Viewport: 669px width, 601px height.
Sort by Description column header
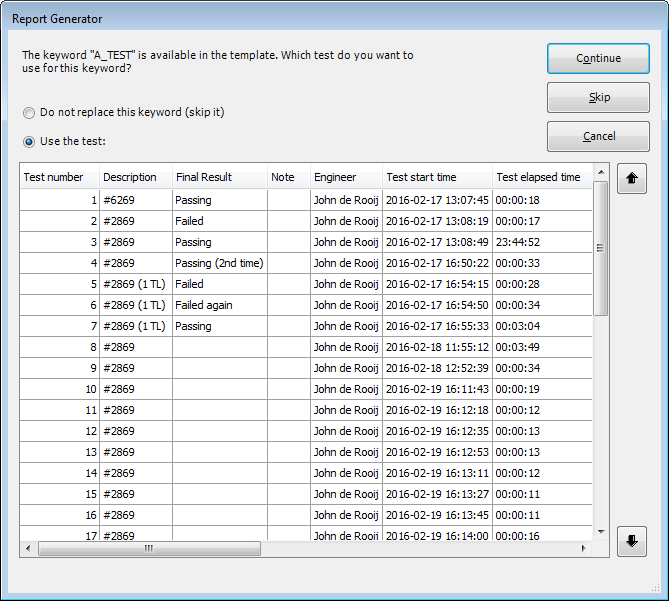(136, 177)
